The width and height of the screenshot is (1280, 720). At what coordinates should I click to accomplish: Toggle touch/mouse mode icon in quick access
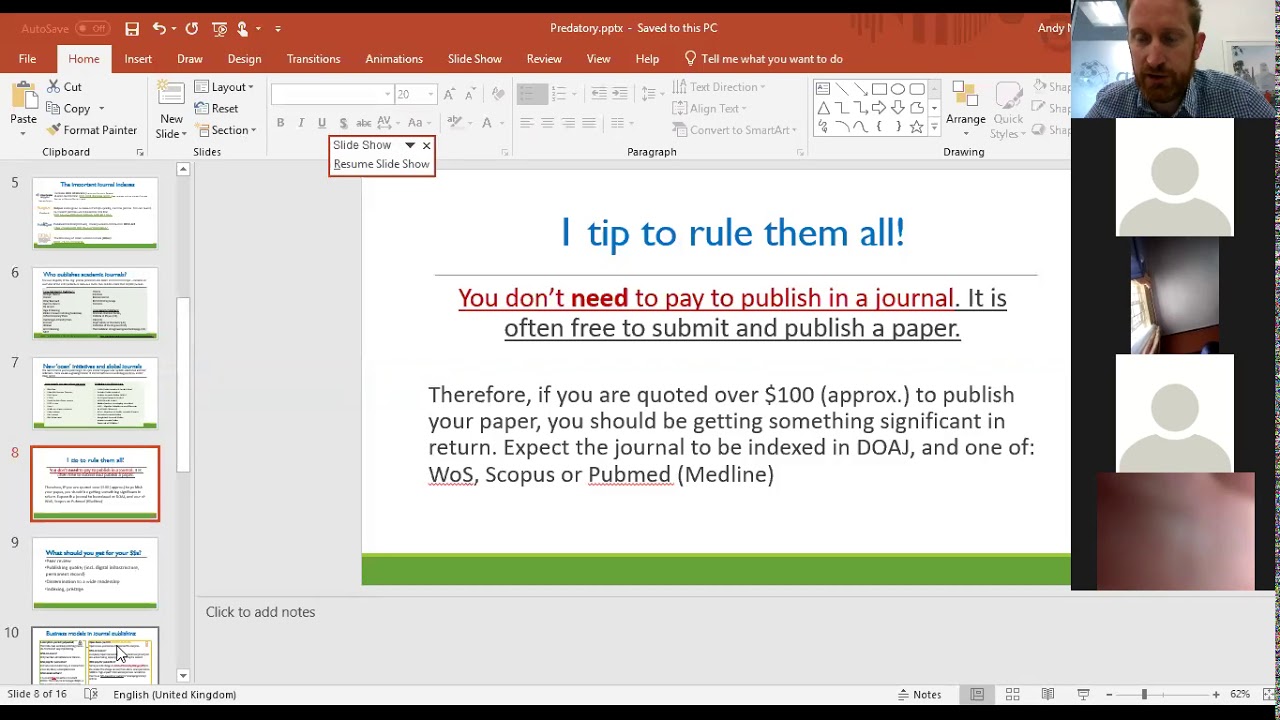click(x=243, y=29)
